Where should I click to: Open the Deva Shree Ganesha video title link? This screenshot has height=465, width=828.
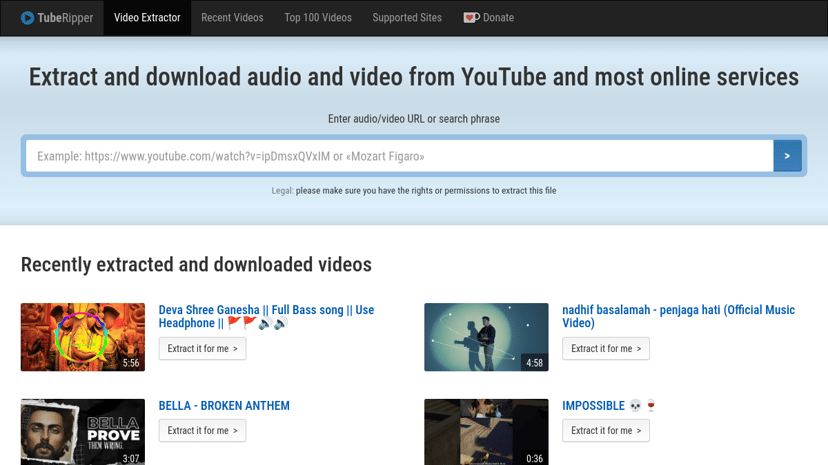point(266,316)
